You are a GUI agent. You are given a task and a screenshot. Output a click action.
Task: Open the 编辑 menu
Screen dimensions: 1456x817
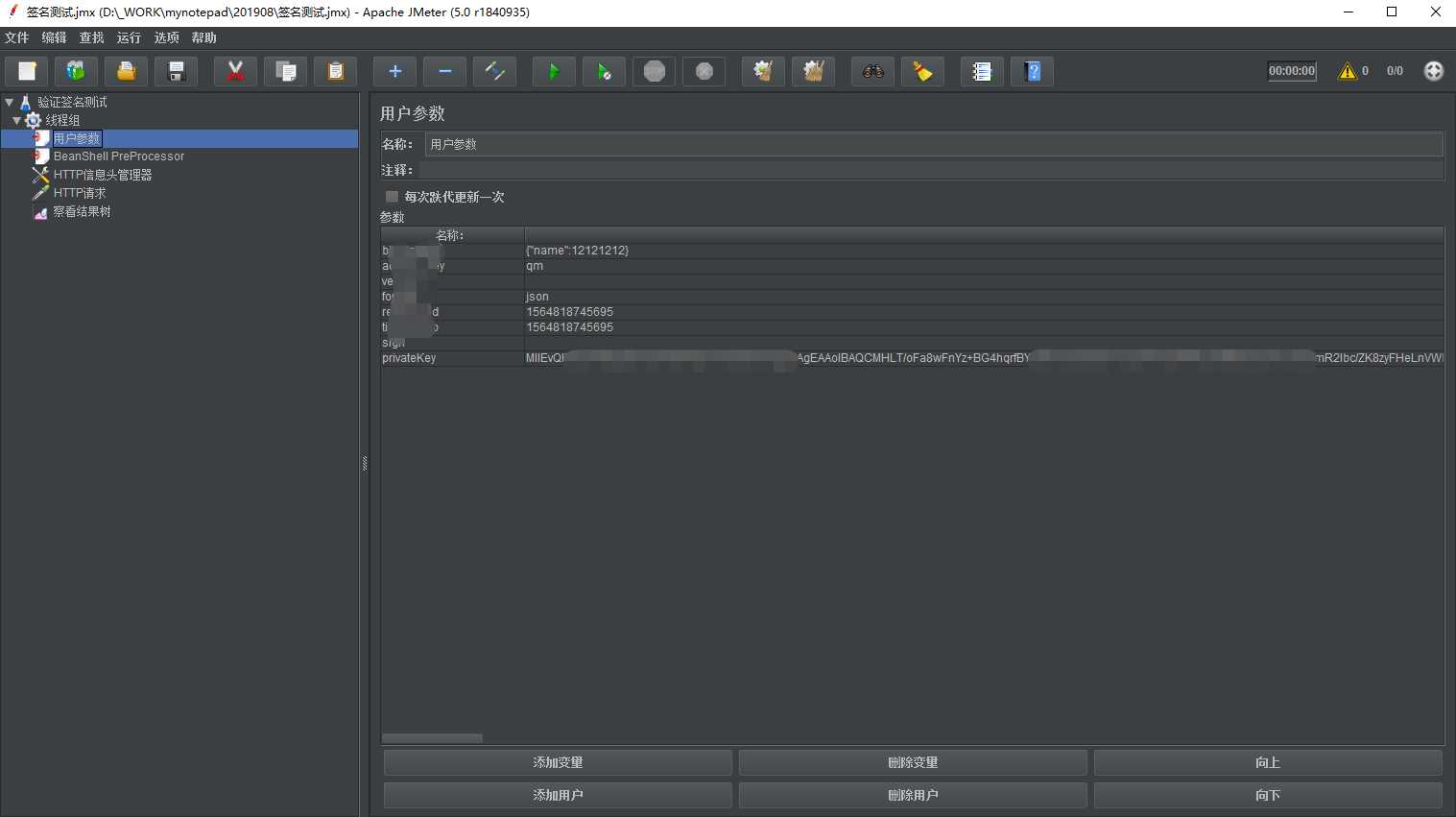[55, 37]
